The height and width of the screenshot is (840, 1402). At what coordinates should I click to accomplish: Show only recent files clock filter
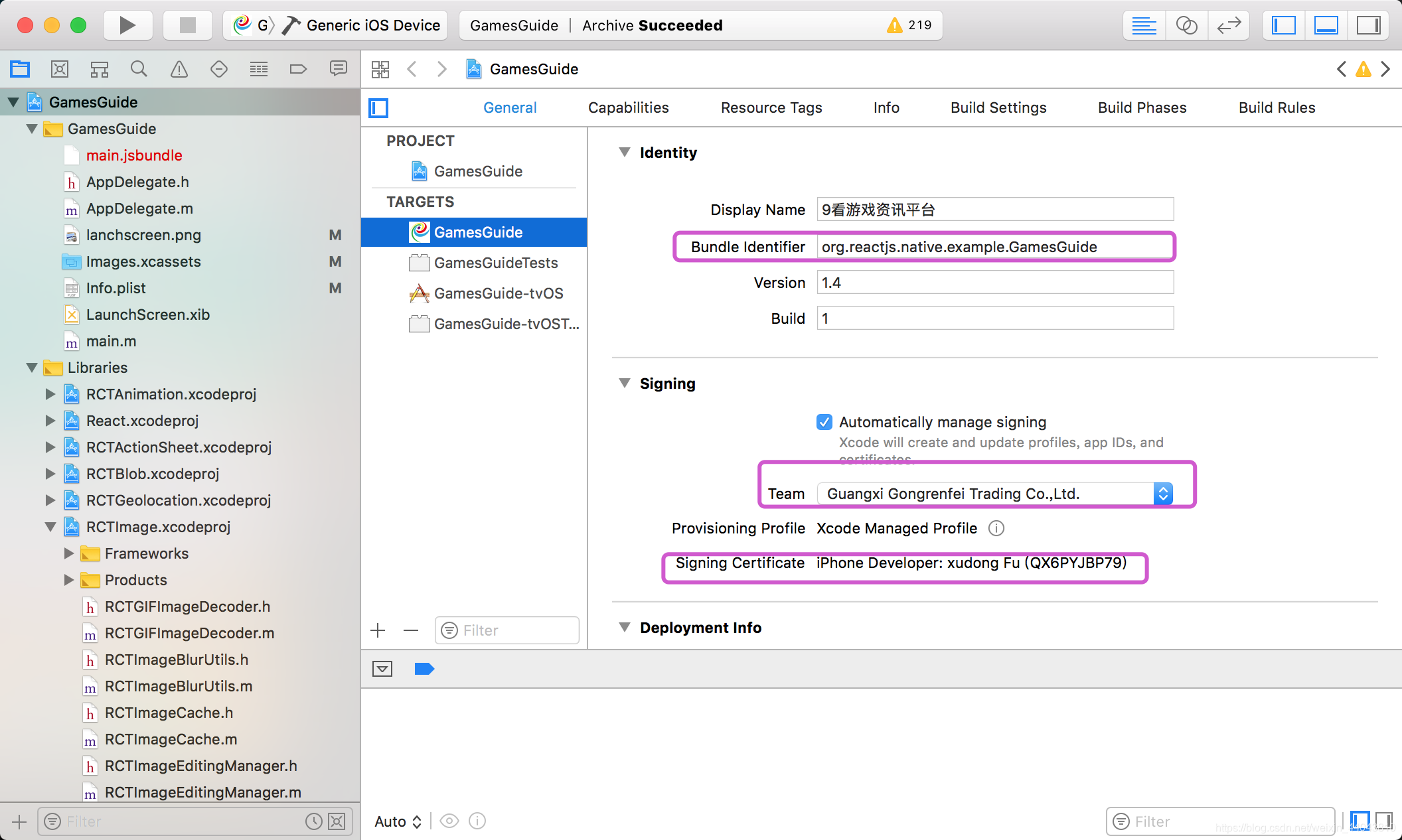(x=314, y=821)
